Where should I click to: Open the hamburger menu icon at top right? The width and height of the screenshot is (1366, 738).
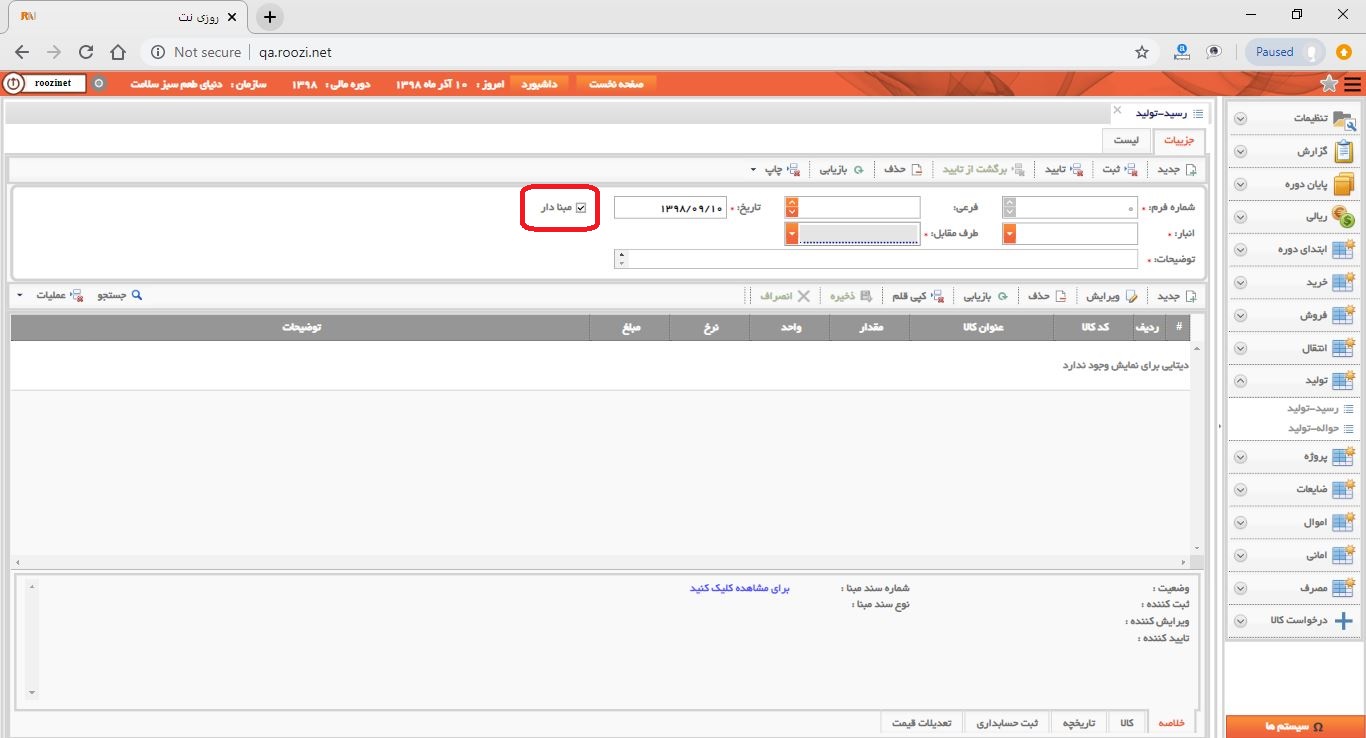point(1352,84)
